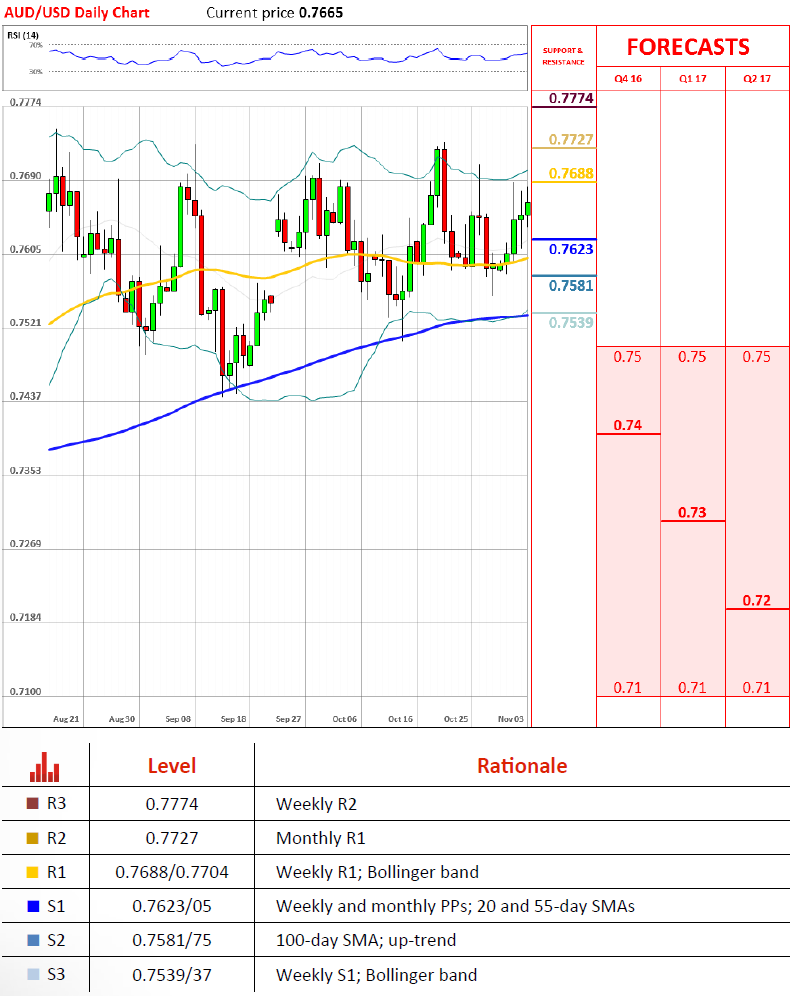Screen dimensions: 799x996
Task: Click the 0.7688/0.7704 level cell
Action: (172, 872)
